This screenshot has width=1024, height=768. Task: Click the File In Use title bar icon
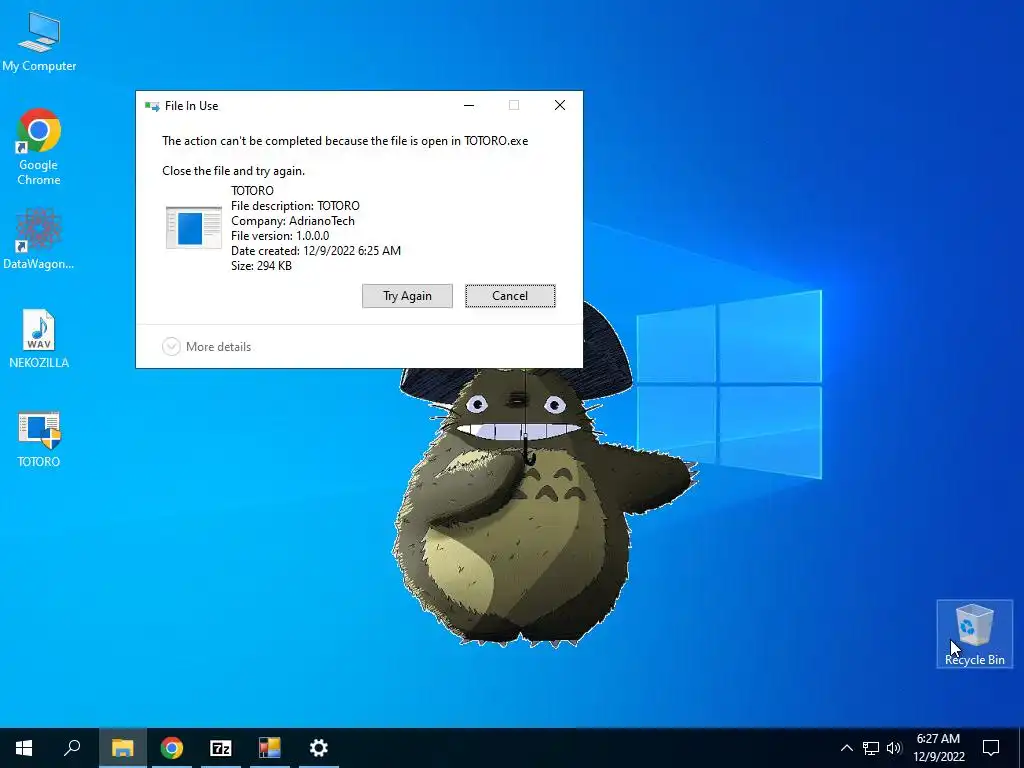152,106
